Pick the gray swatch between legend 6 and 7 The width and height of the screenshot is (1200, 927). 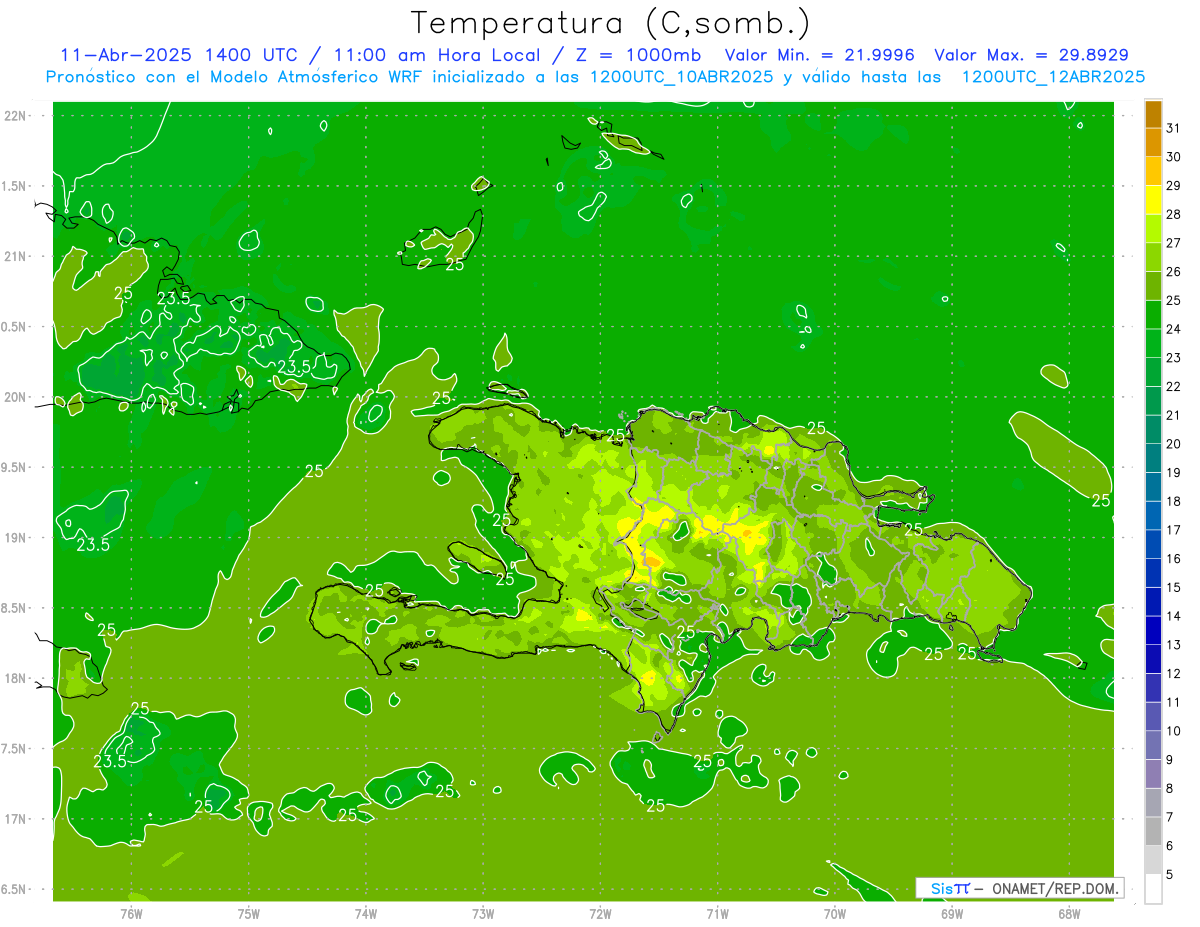pos(1153,831)
